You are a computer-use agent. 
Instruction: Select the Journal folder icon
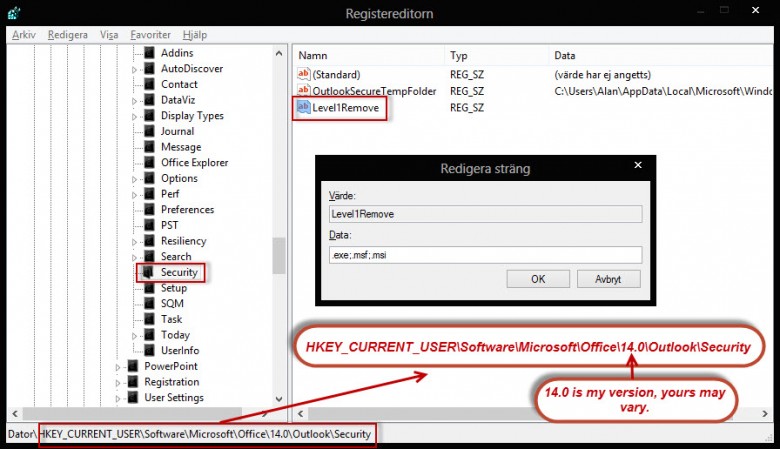coord(149,131)
